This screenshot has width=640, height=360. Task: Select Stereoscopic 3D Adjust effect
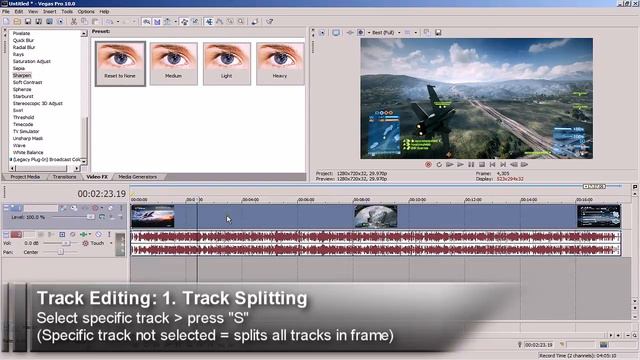pos(38,103)
